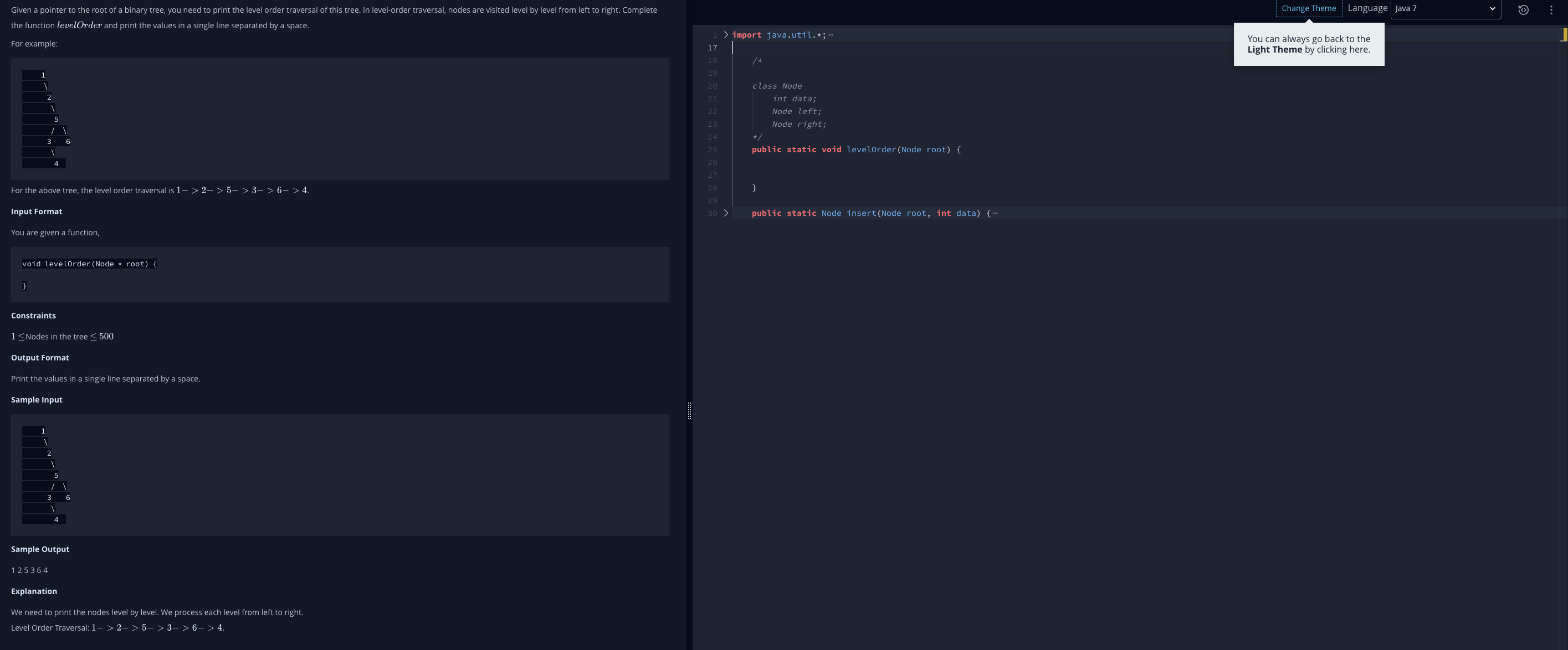The image size is (1568, 650).
Task: Click the void levelOrder code snippet
Action: click(89, 264)
